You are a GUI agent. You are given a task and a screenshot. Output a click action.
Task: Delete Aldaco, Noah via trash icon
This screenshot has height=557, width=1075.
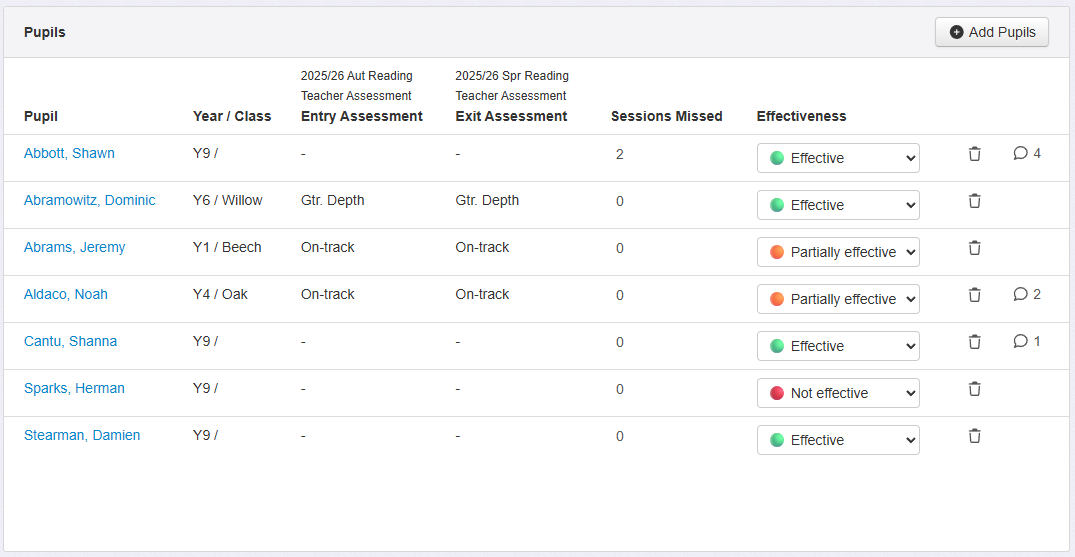(974, 295)
